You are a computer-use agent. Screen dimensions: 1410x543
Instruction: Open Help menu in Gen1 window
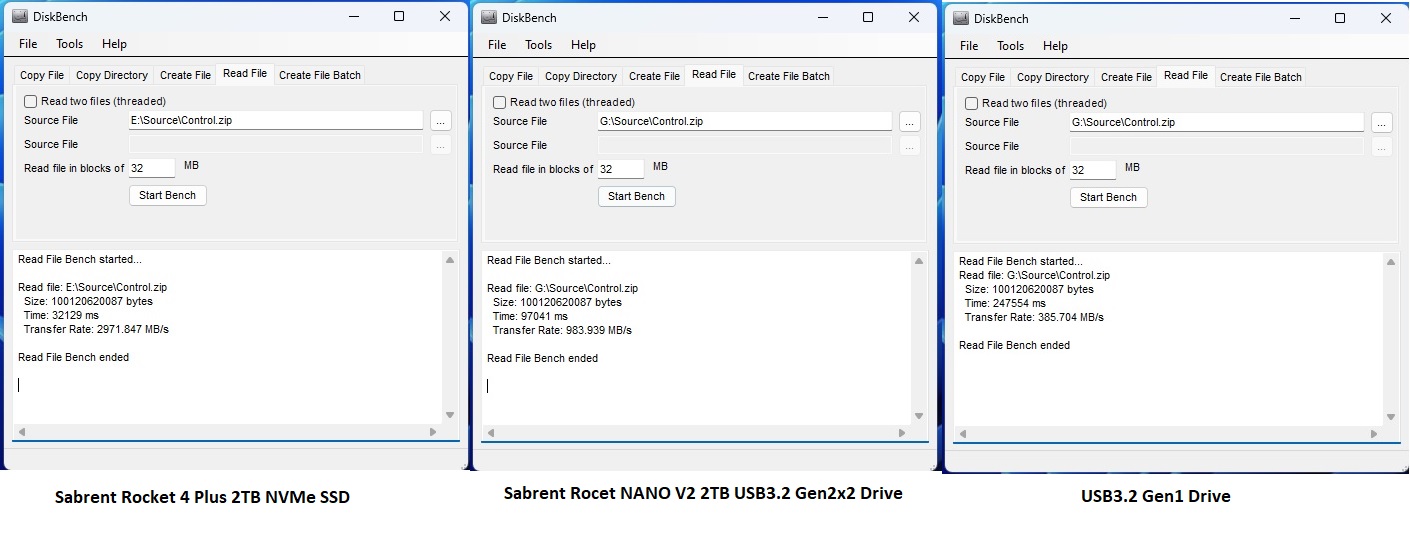coord(1056,46)
